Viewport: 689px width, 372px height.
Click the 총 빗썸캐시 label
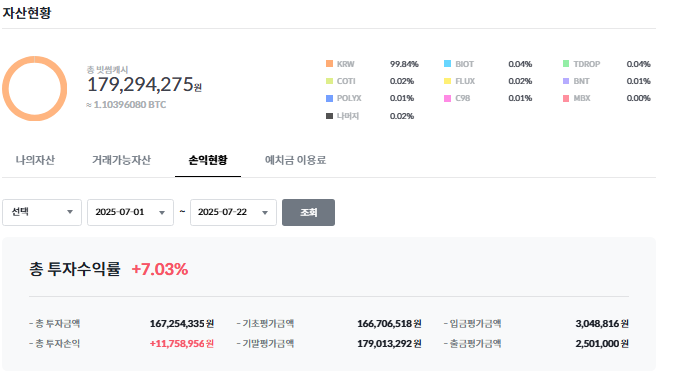[x=107, y=69]
